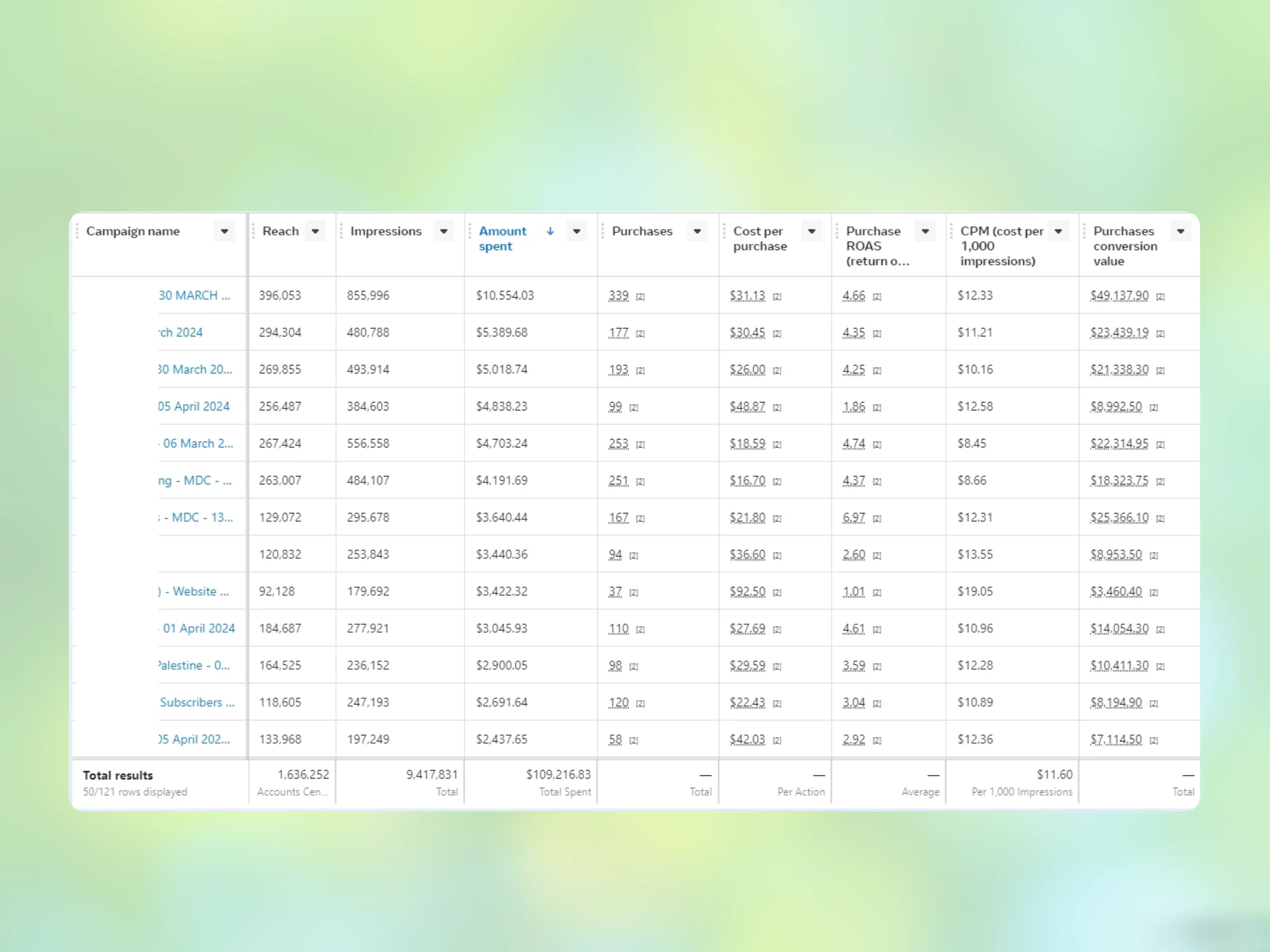Sort by Amount spent column header
The width and height of the screenshot is (1270, 952).
502,238
